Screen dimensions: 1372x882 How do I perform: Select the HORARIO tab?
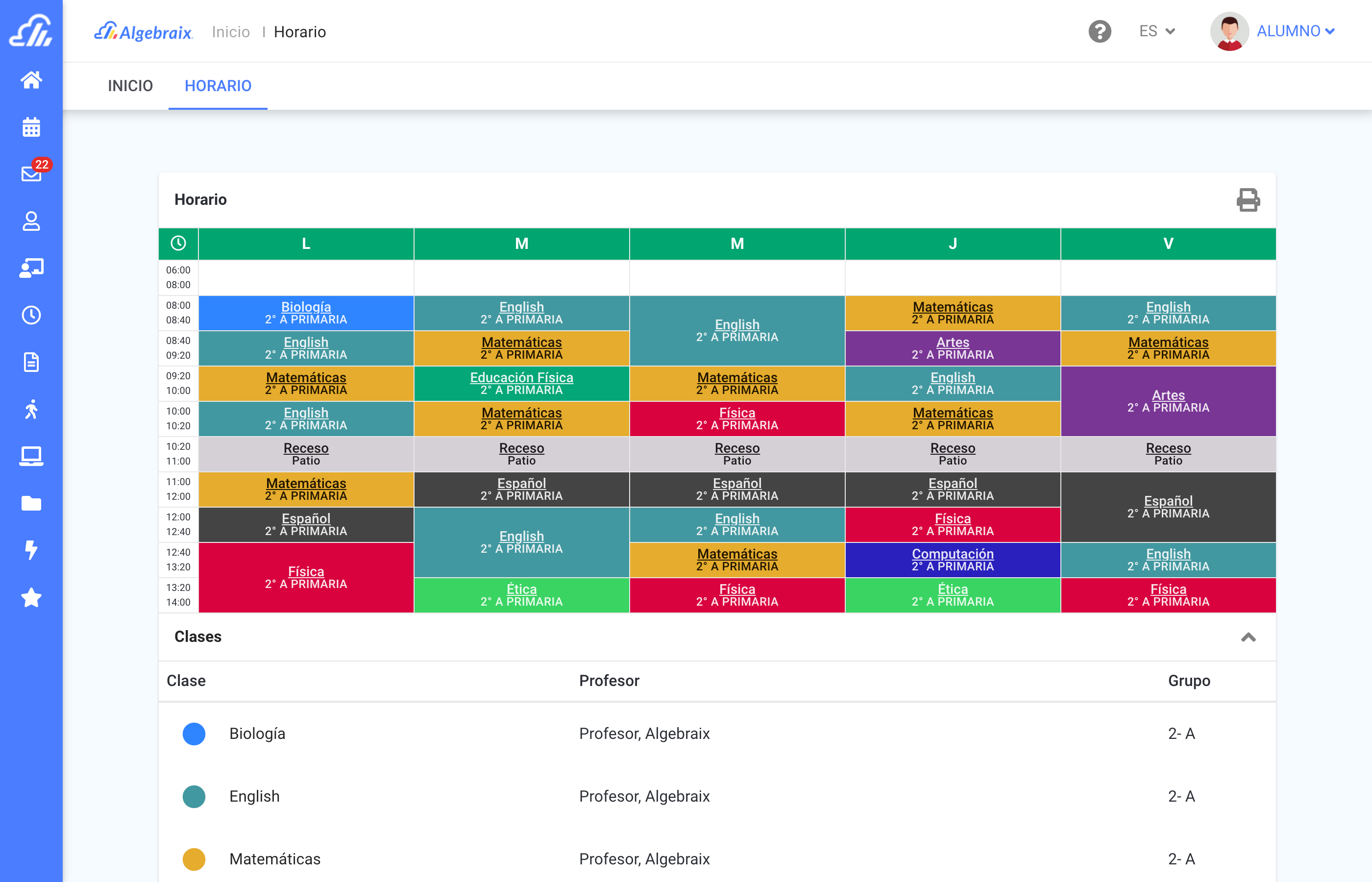point(218,86)
